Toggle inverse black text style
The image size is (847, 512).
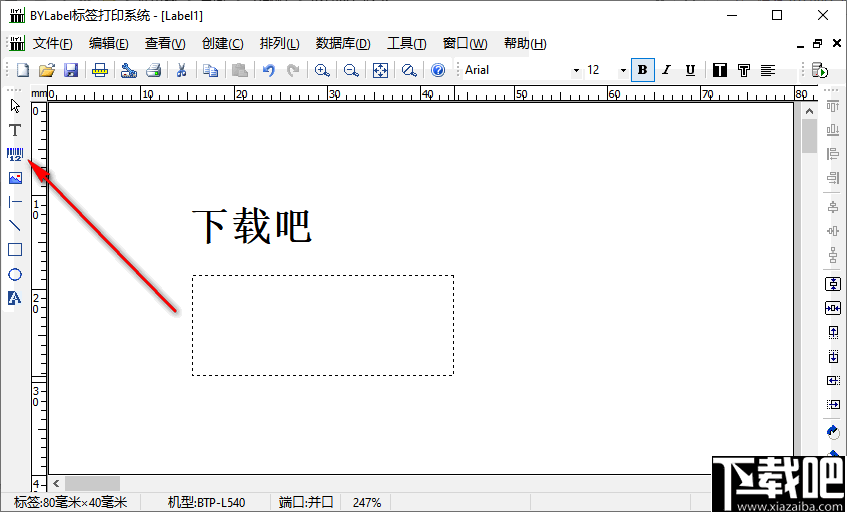coord(720,70)
